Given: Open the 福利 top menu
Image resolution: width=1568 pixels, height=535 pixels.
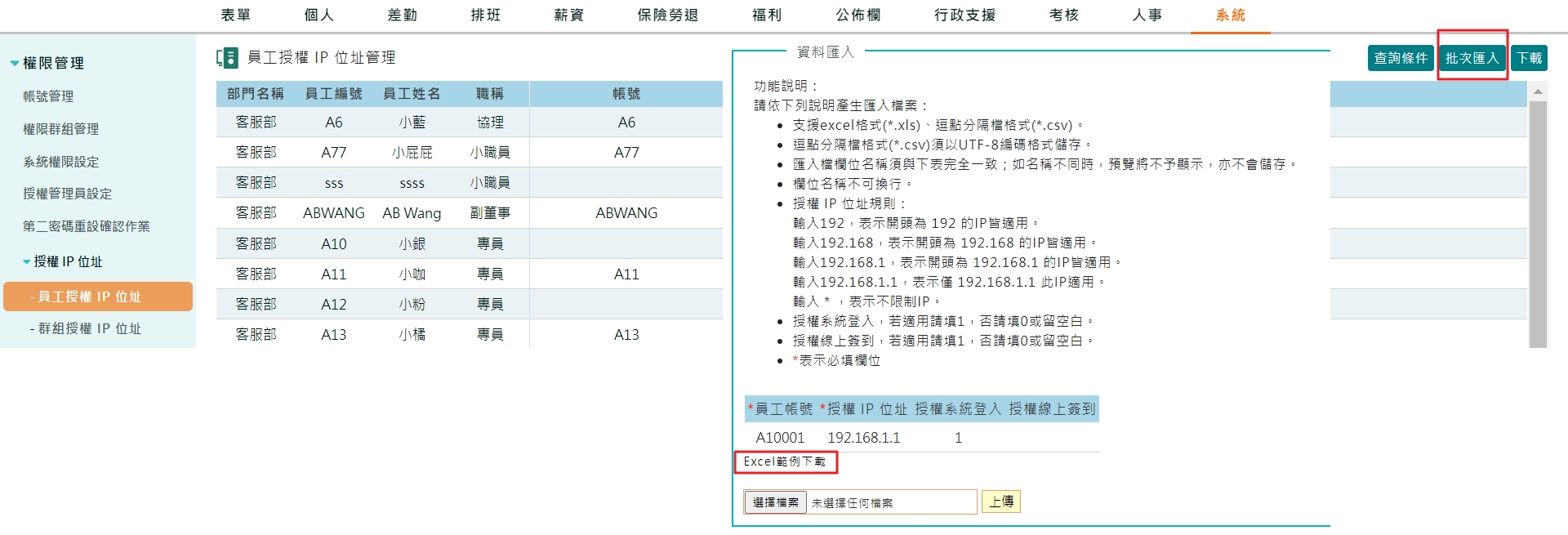Looking at the screenshot, I should point(767,15).
